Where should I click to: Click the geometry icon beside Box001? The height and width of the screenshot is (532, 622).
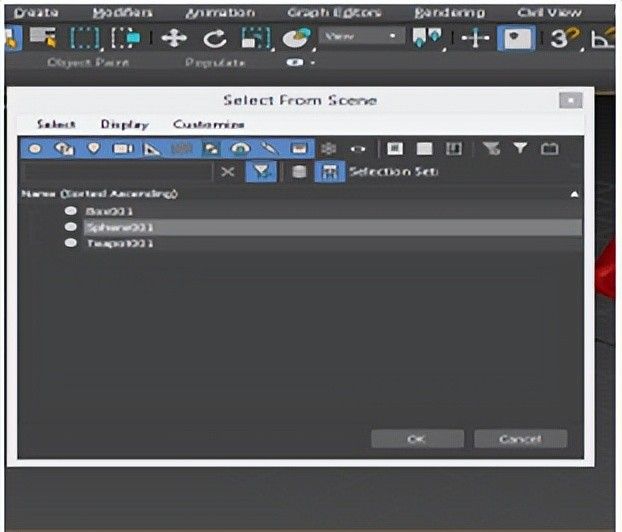tap(71, 211)
